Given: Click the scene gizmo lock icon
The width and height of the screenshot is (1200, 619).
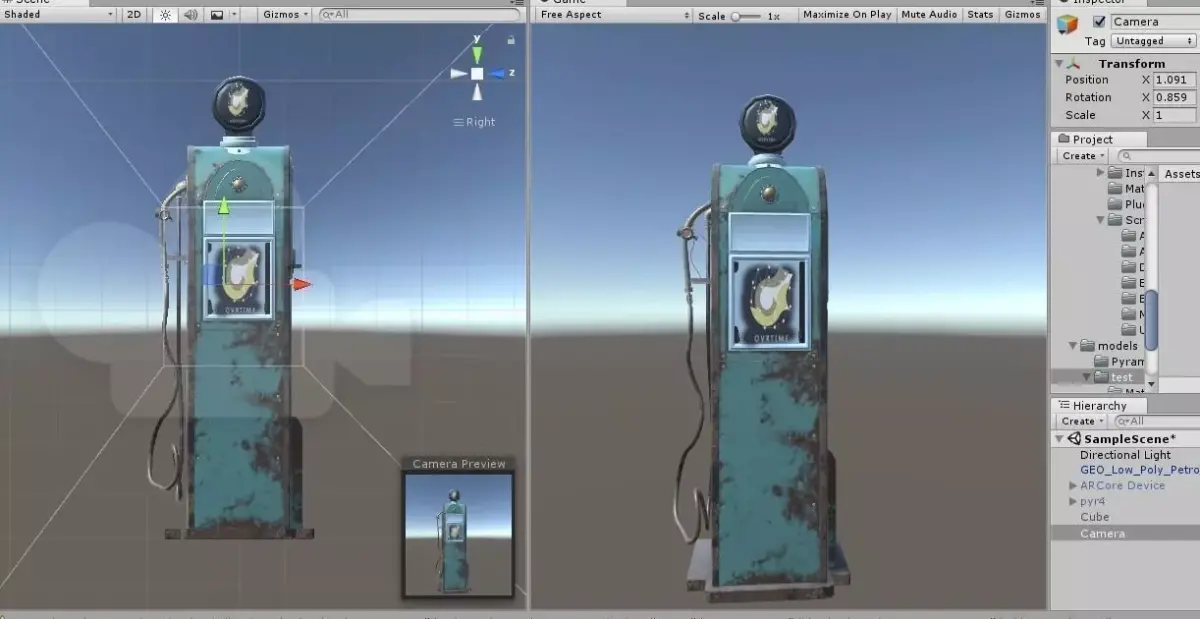Looking at the screenshot, I should (x=511, y=40).
